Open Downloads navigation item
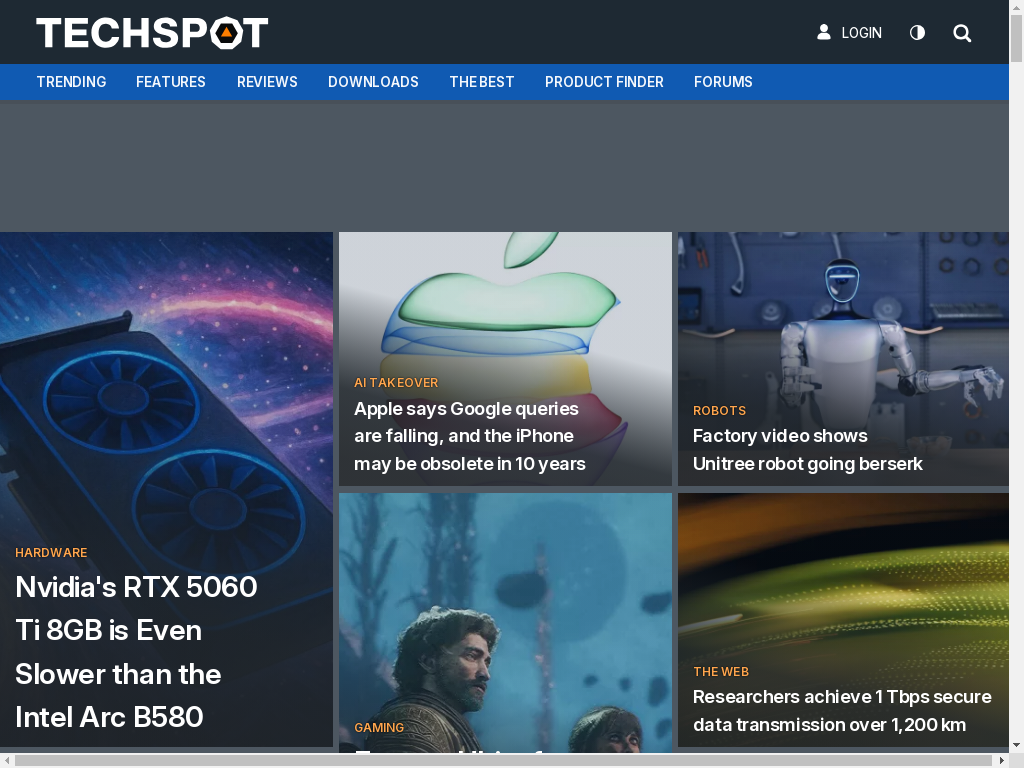 coord(373,82)
